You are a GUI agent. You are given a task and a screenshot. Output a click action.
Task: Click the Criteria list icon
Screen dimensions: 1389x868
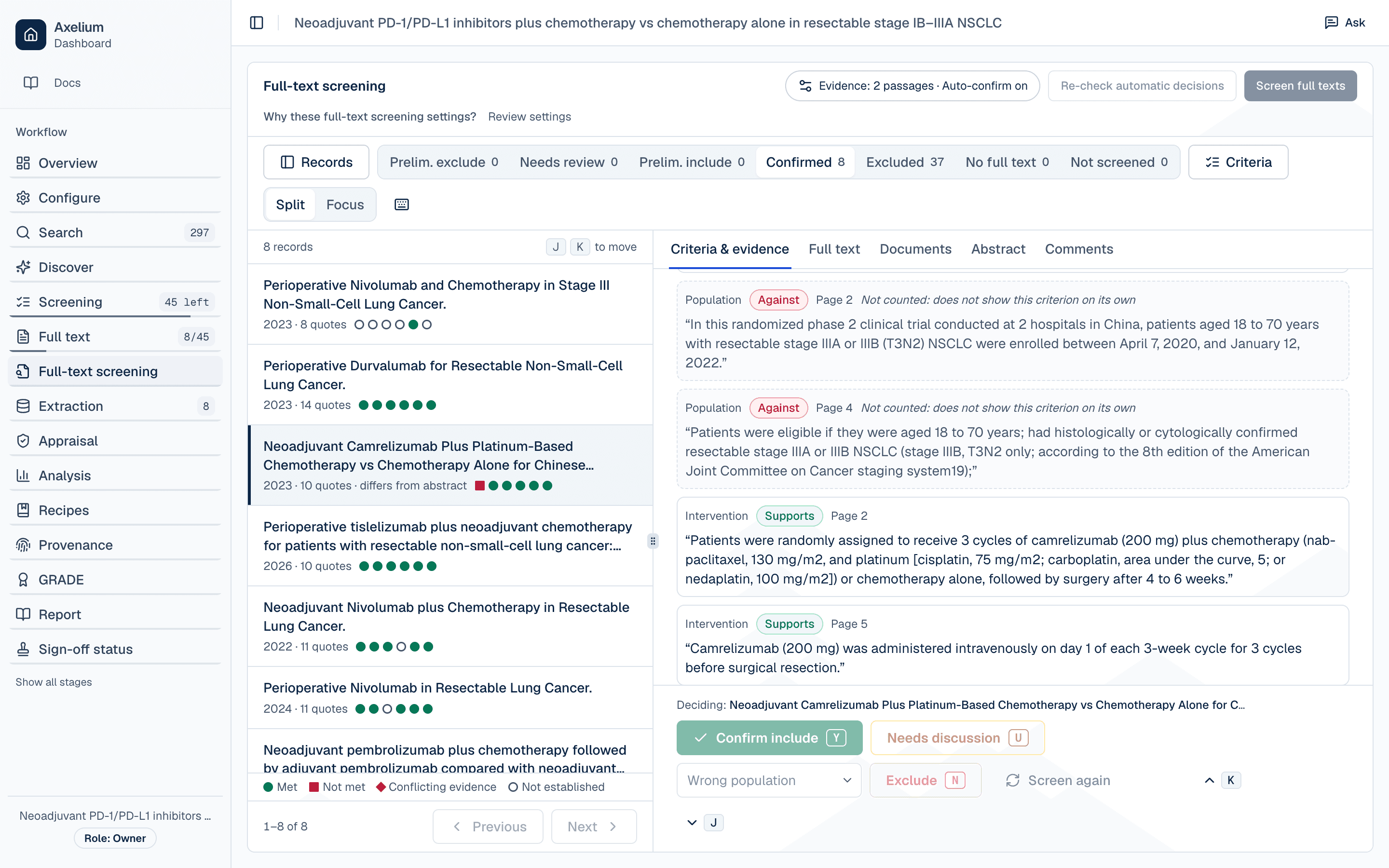click(1212, 162)
